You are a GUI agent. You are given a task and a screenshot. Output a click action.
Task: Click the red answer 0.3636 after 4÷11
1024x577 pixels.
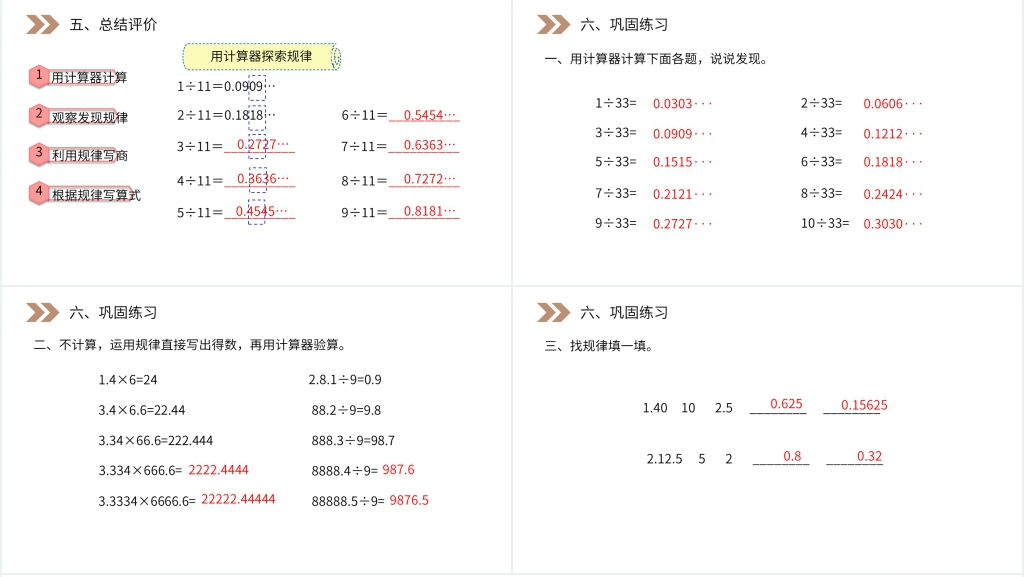click(263, 178)
